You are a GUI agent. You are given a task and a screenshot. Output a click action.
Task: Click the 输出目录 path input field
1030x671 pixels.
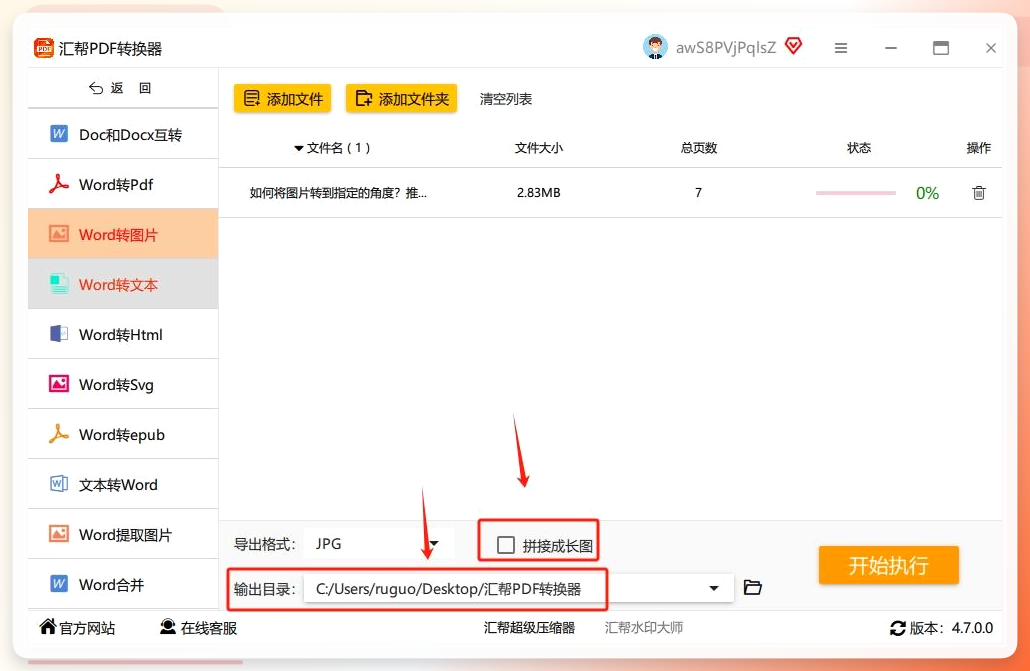[x=518, y=588]
